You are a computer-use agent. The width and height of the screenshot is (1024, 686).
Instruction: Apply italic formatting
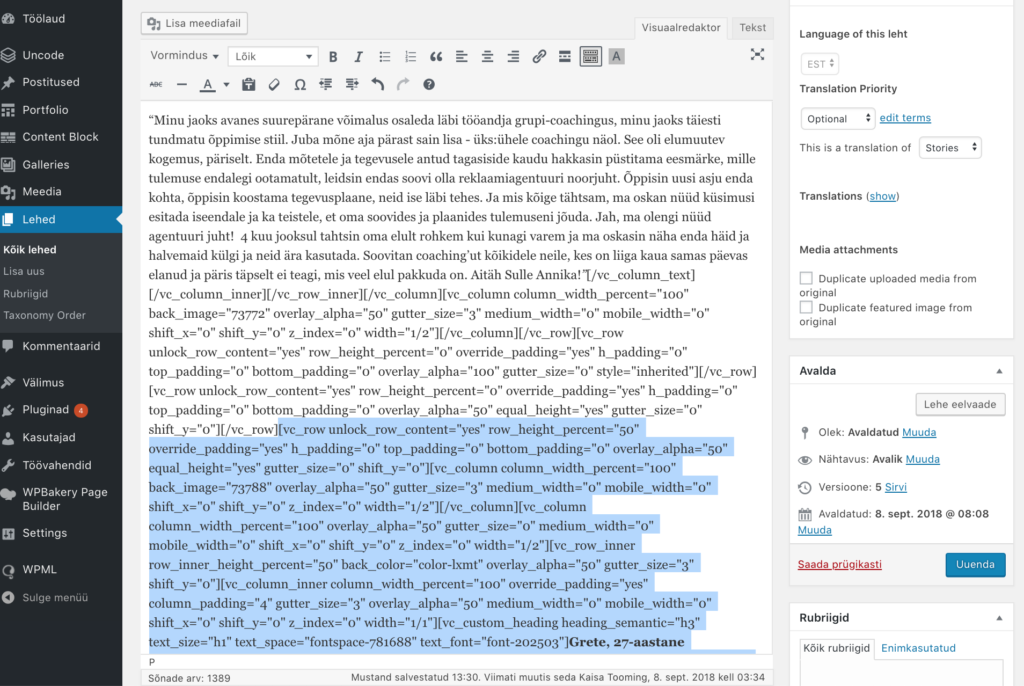click(359, 57)
